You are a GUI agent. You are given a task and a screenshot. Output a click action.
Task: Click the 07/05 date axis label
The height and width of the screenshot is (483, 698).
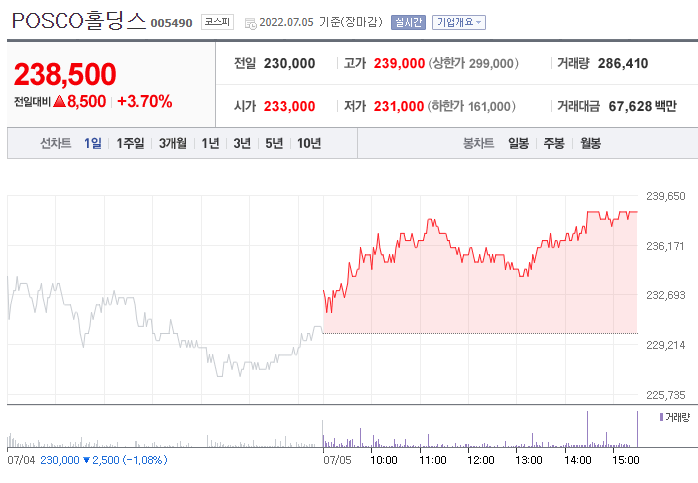pos(337,460)
